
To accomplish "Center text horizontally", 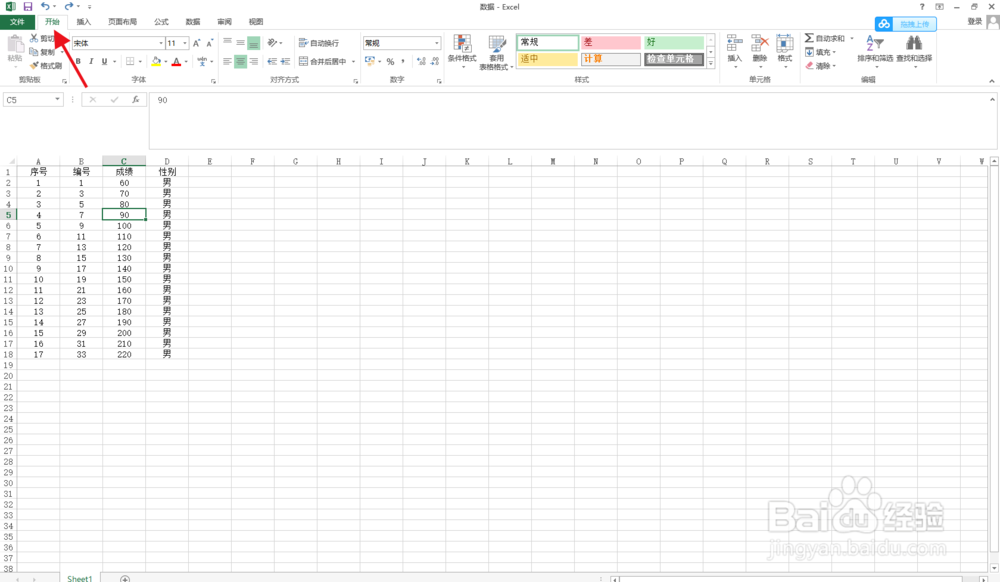I will coord(240,62).
